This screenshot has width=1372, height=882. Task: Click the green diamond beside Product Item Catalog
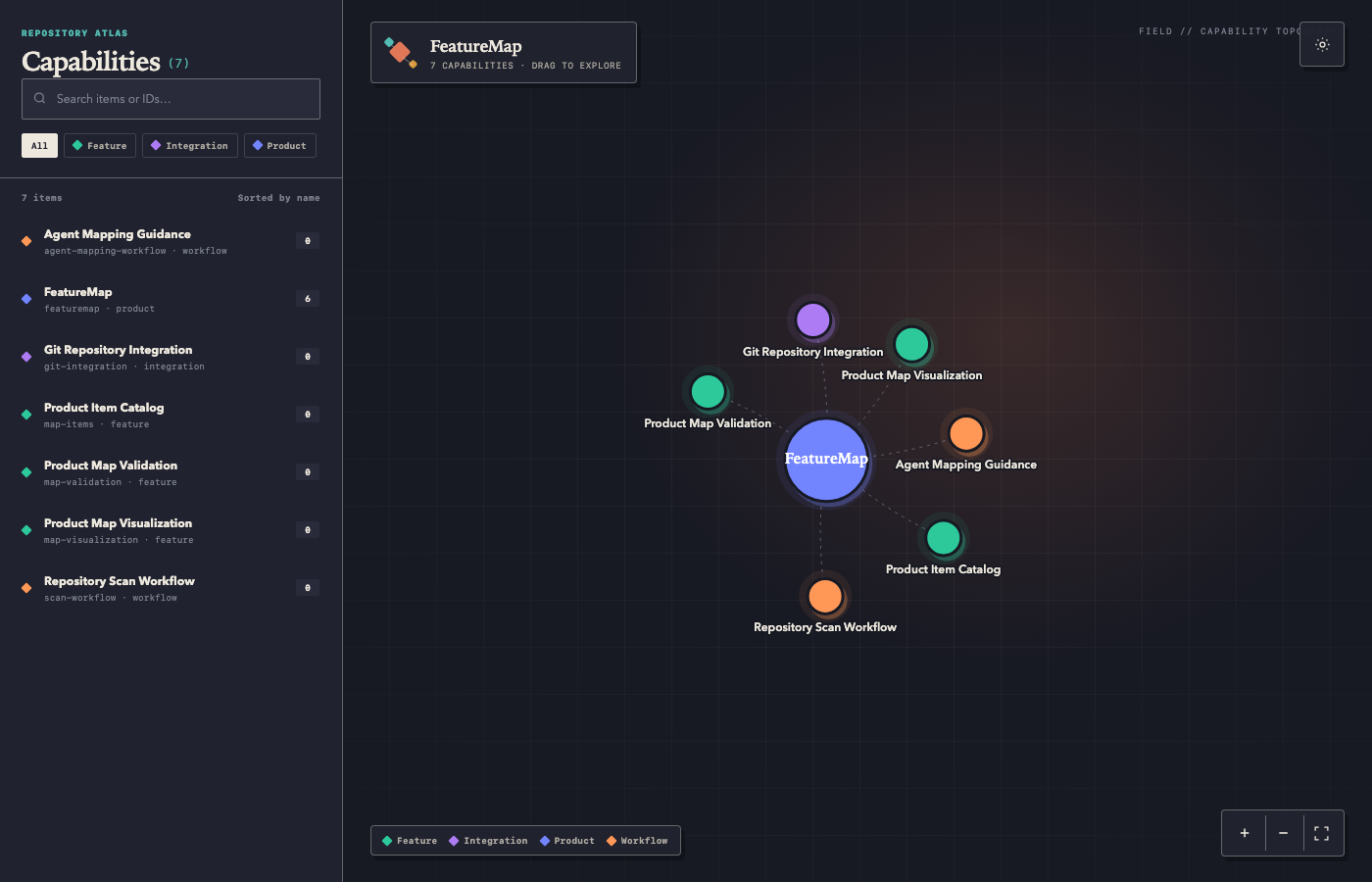(x=26, y=415)
